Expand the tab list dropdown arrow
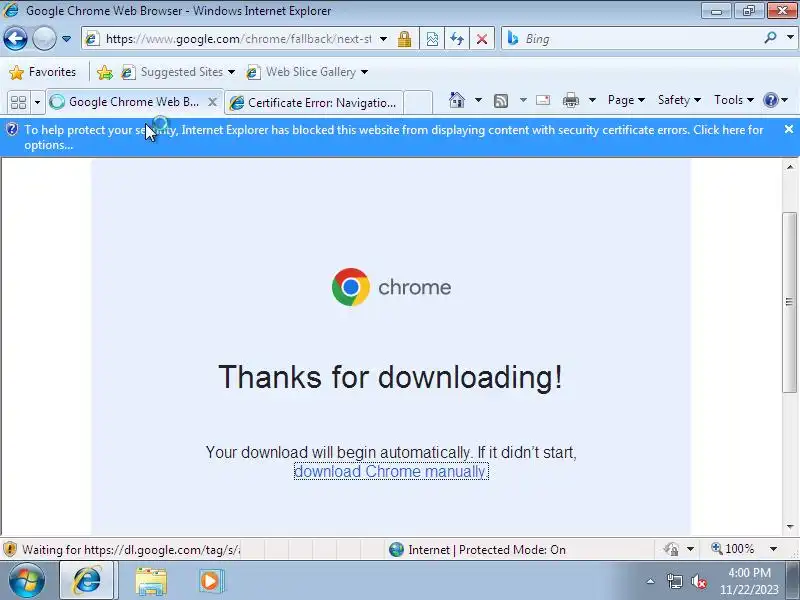 [37, 103]
